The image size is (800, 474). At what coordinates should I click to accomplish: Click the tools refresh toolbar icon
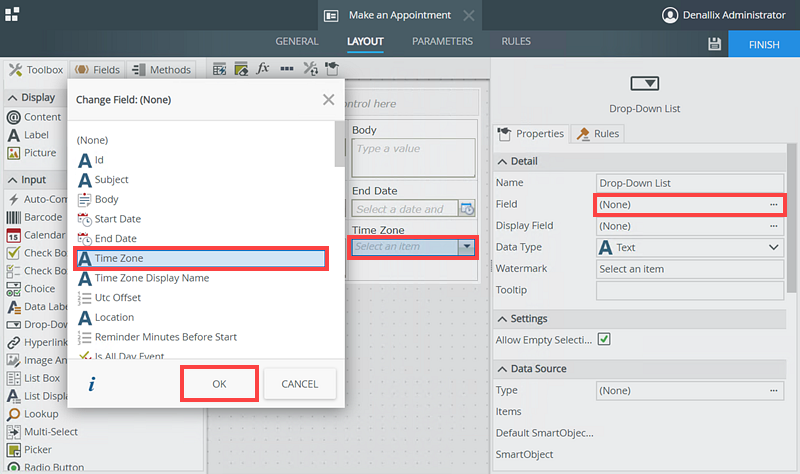tap(310, 68)
